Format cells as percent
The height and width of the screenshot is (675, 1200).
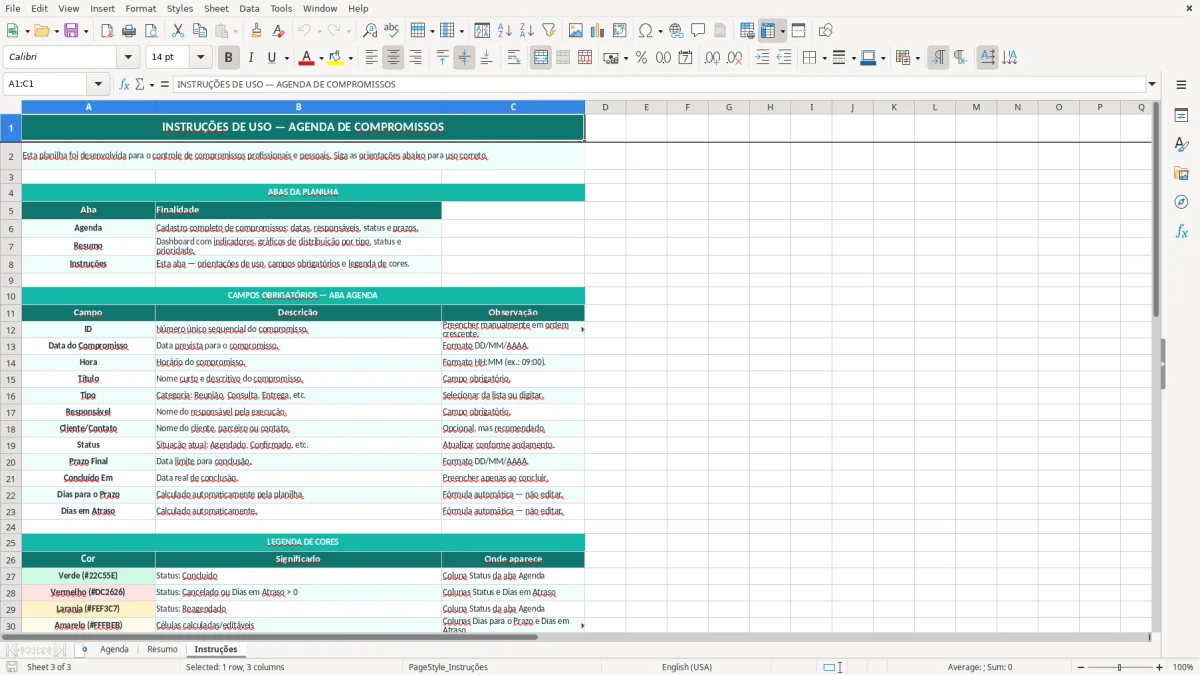pyautogui.click(x=641, y=58)
